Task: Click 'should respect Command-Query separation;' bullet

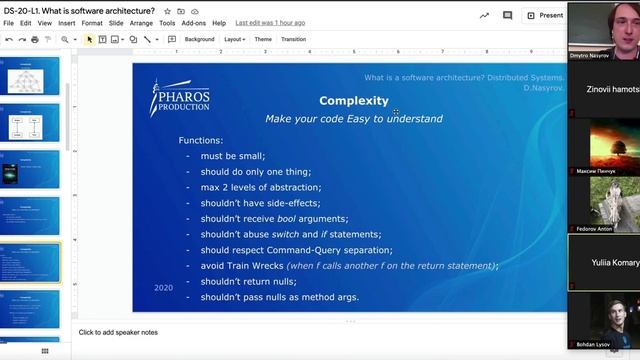Action: [x=297, y=250]
